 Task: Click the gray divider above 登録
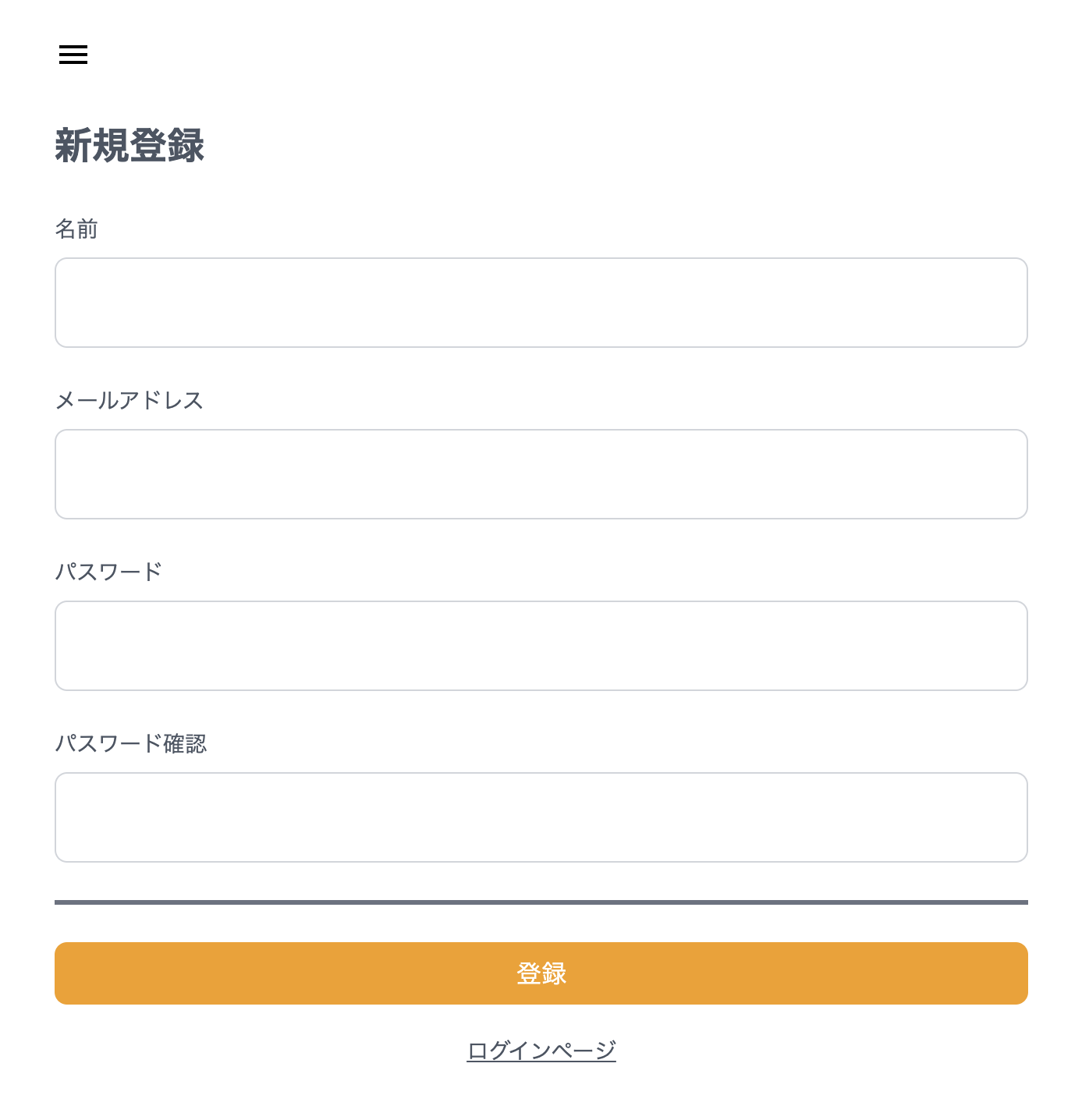point(541,902)
